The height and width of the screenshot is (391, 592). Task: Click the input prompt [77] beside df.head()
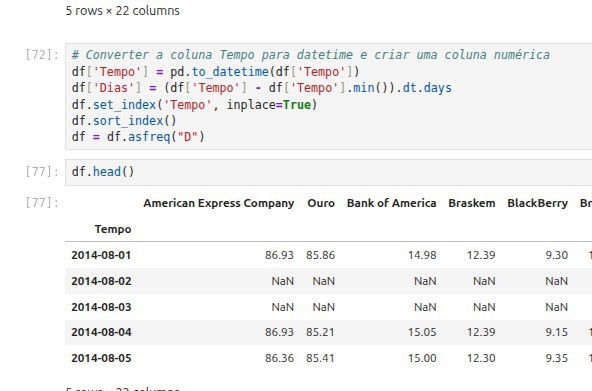pyautogui.click(x=42, y=172)
